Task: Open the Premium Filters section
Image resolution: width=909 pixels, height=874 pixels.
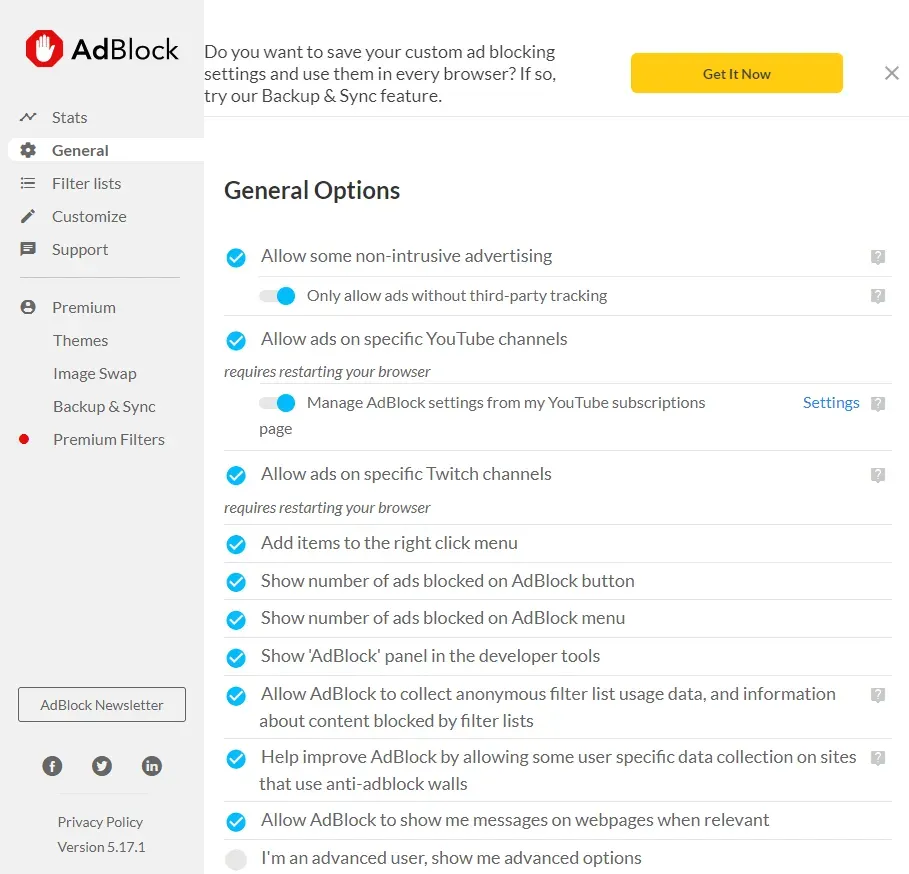Action: pos(107,439)
